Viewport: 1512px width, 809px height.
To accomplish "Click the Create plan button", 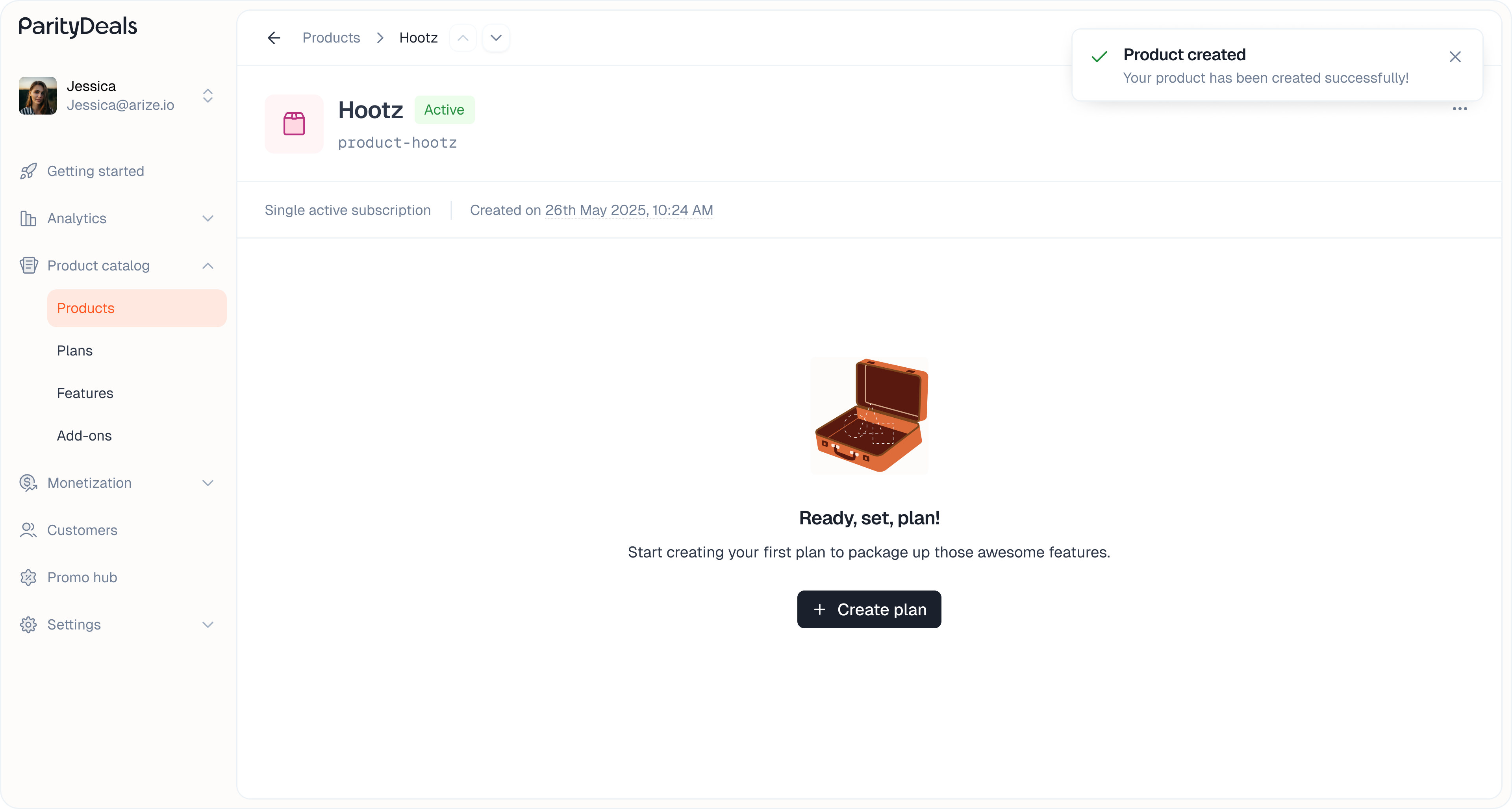I will [x=869, y=609].
